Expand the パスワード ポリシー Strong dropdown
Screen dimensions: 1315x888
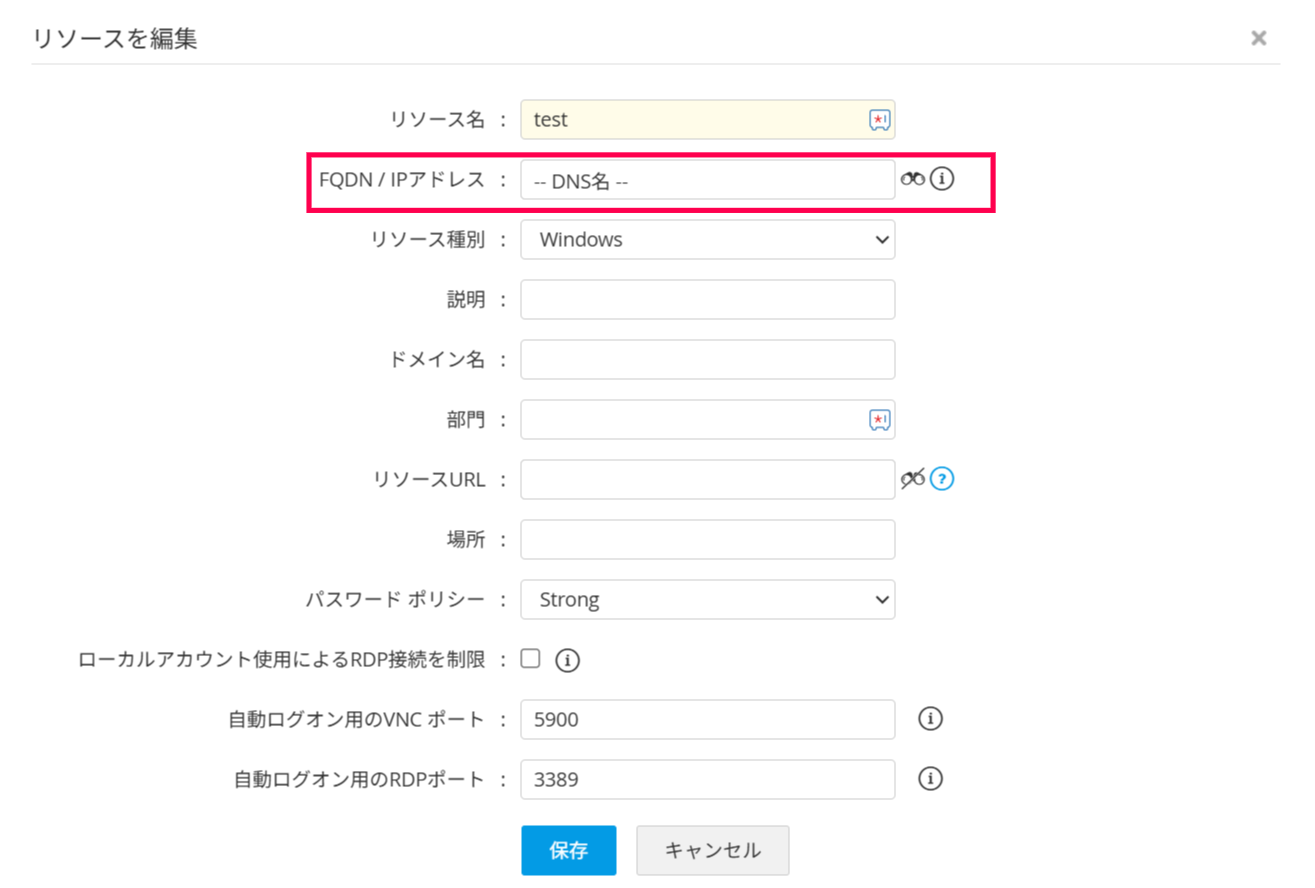tap(707, 600)
